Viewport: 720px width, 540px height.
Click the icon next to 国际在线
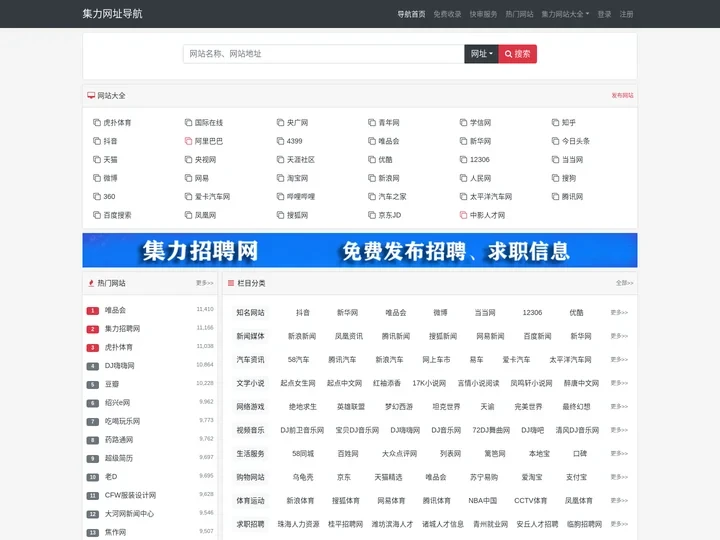(x=188, y=123)
